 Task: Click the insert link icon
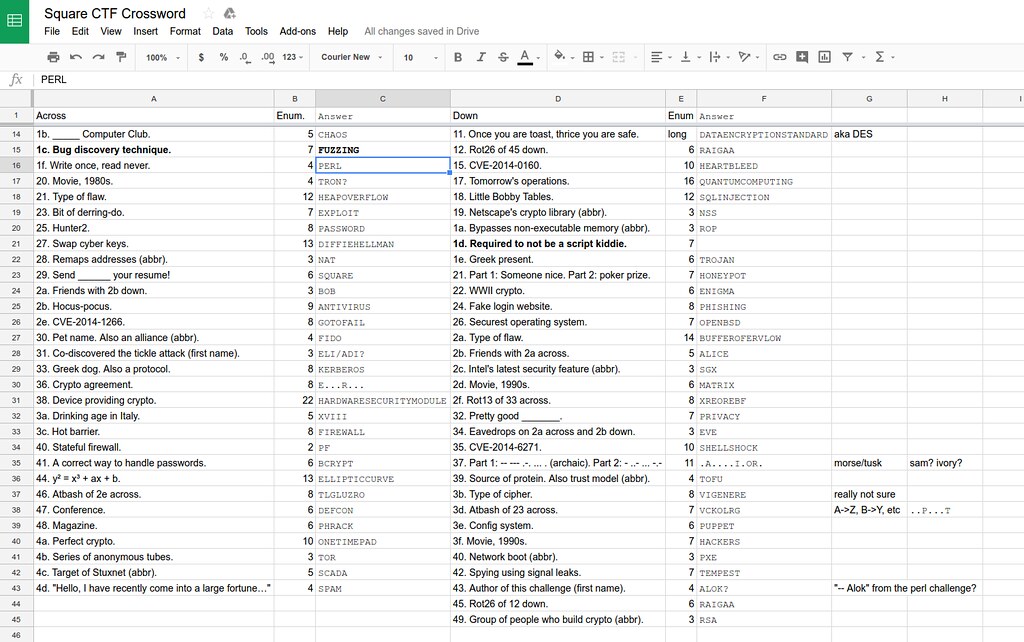(780, 57)
